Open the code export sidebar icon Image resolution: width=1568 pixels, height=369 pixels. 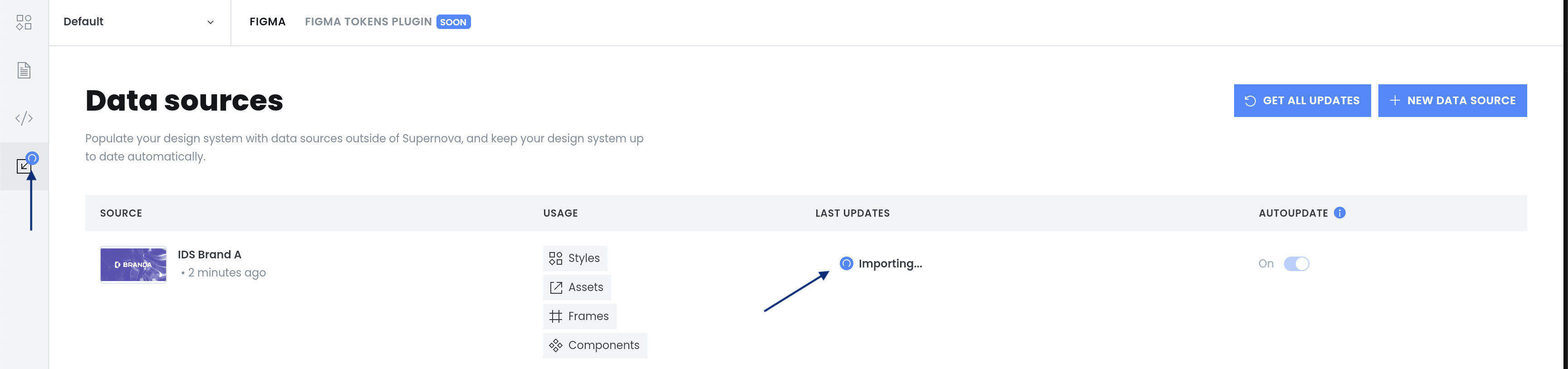24,118
